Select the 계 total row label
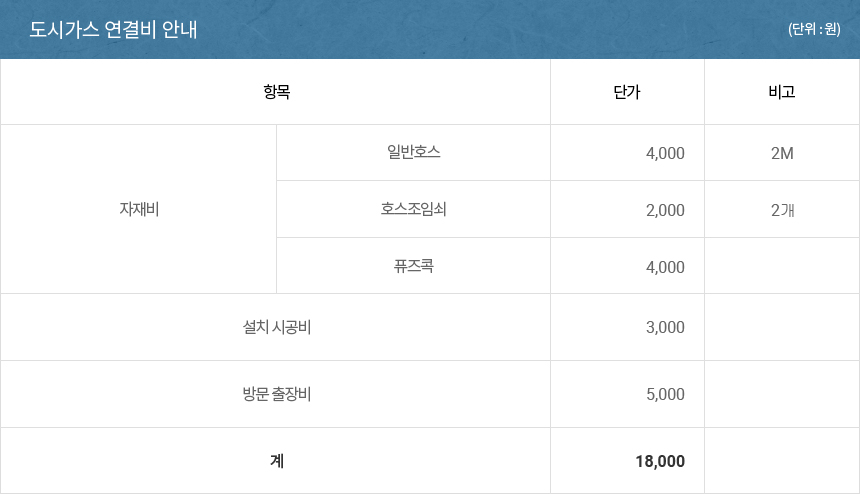This screenshot has width=860, height=494. (x=276, y=461)
